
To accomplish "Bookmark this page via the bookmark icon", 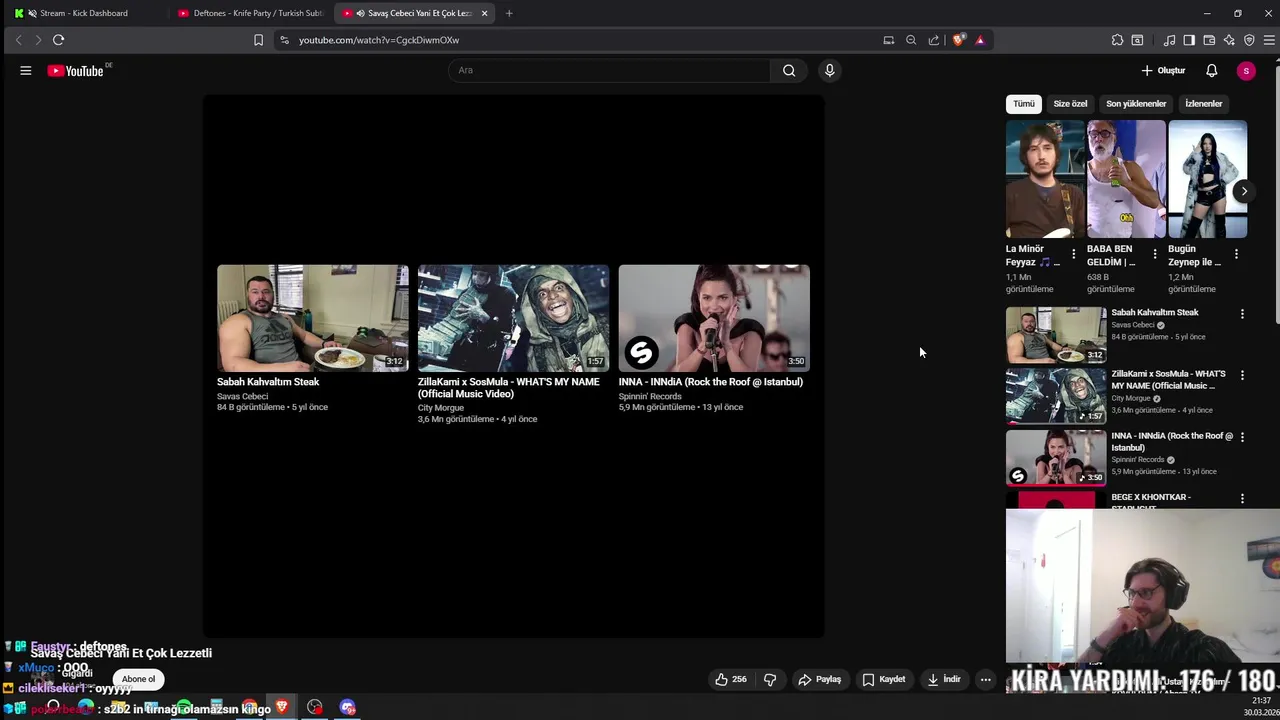I will [258, 40].
